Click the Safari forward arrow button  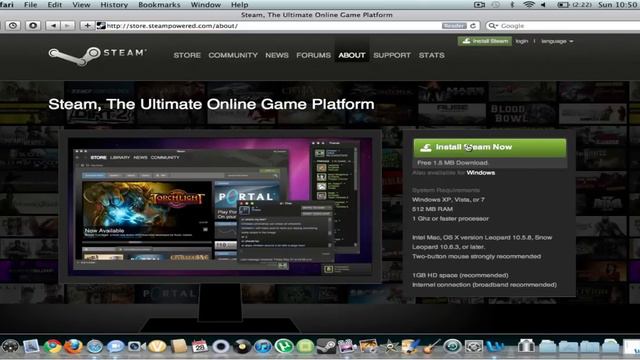67,26
